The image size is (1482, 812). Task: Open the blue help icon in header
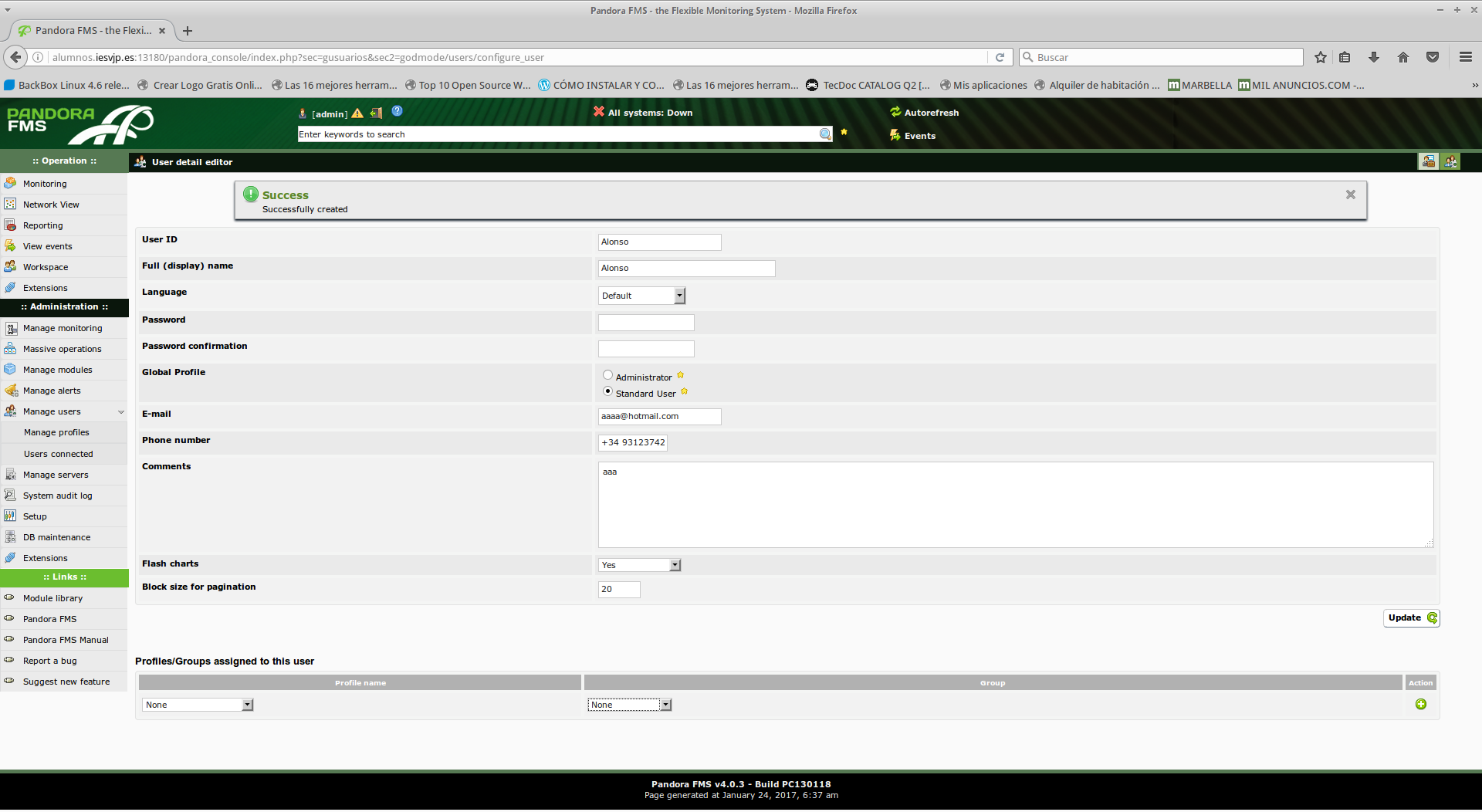[397, 111]
